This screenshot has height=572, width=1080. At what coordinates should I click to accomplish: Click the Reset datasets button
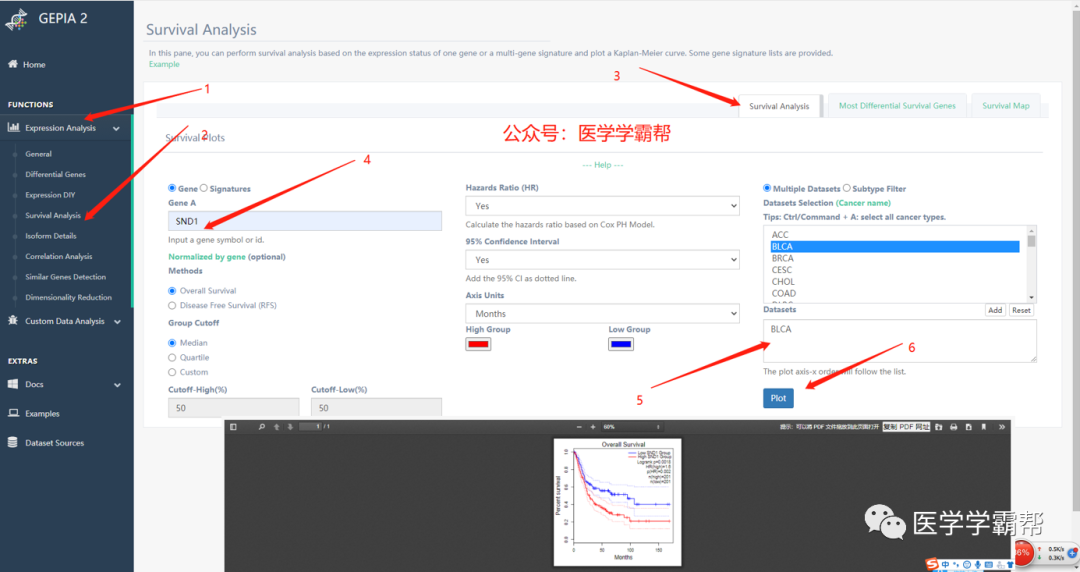1021,310
